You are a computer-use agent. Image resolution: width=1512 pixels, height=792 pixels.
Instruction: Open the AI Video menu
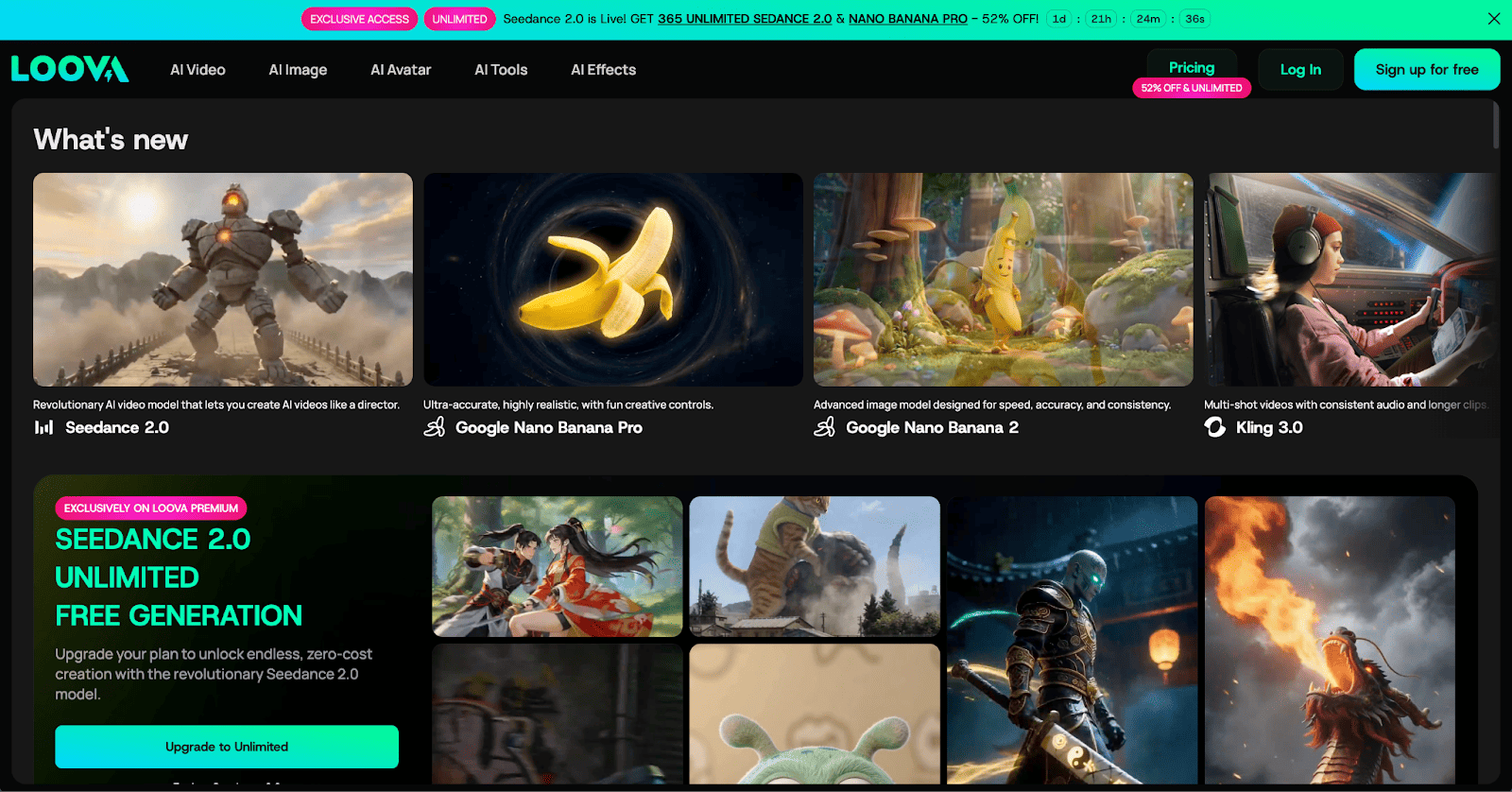(198, 70)
